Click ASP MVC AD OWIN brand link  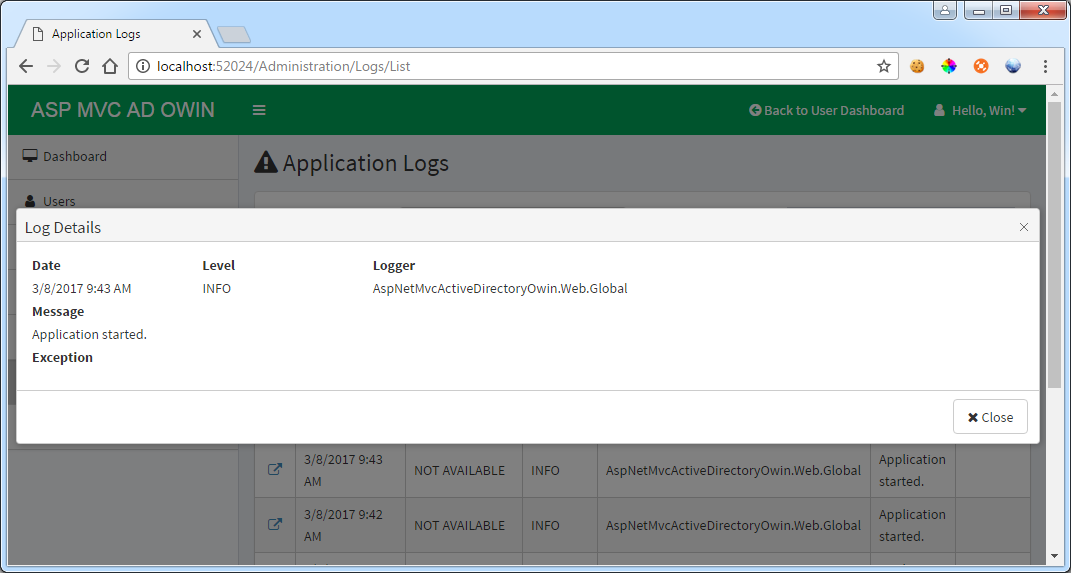[123, 110]
